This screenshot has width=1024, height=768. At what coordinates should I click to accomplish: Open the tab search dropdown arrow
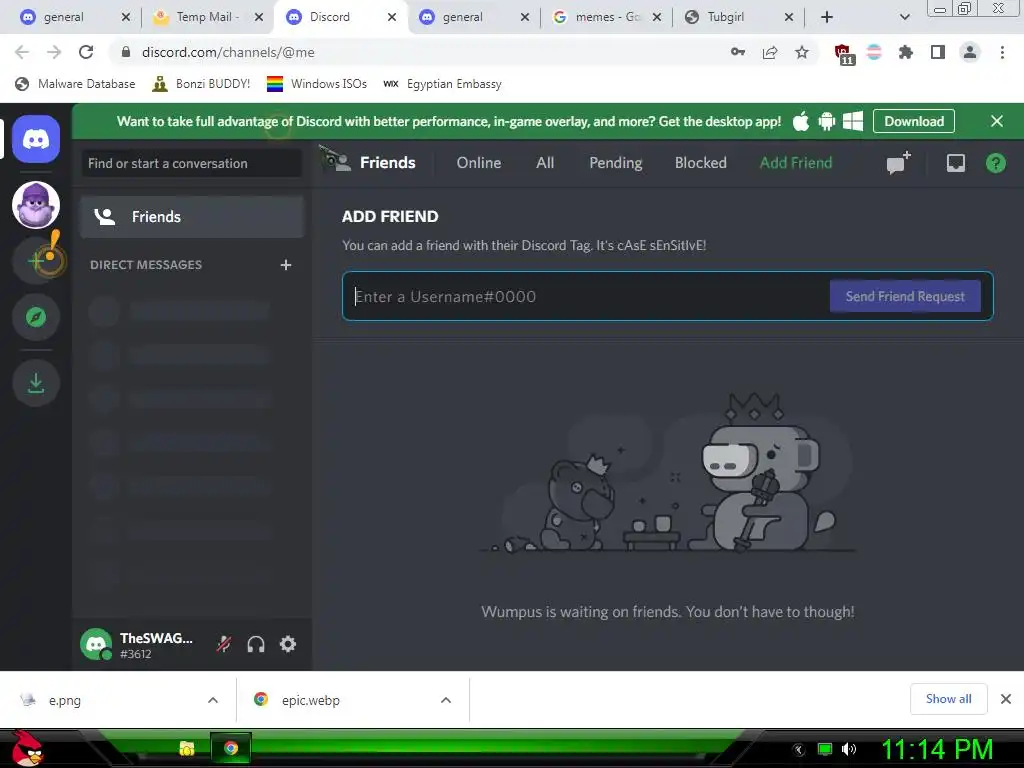(904, 17)
